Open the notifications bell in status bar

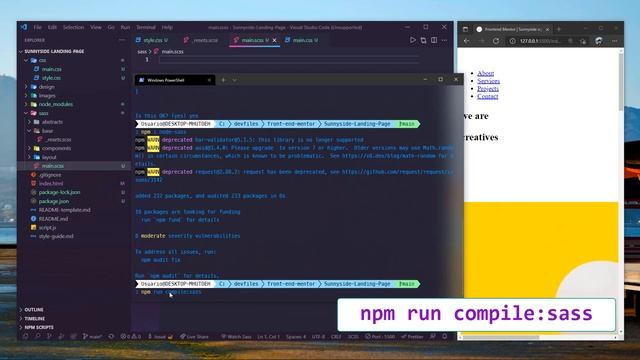pos(444,337)
